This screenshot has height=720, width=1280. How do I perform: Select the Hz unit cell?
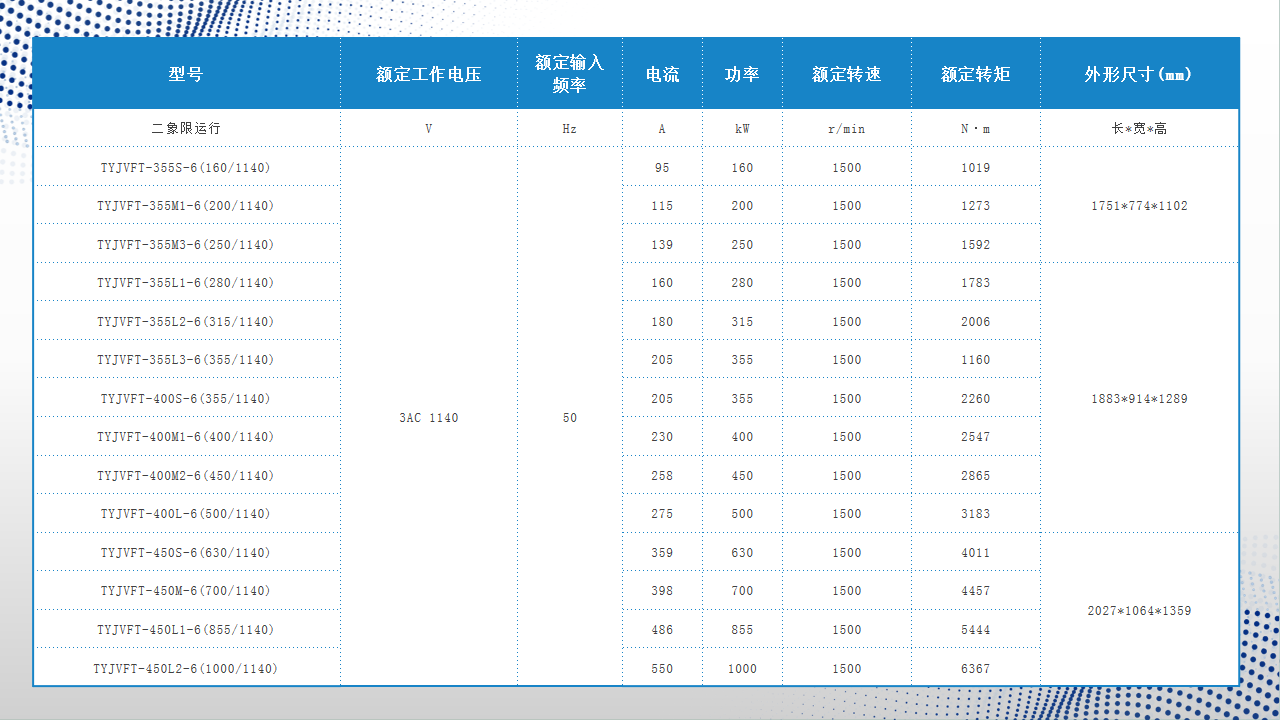pos(570,129)
